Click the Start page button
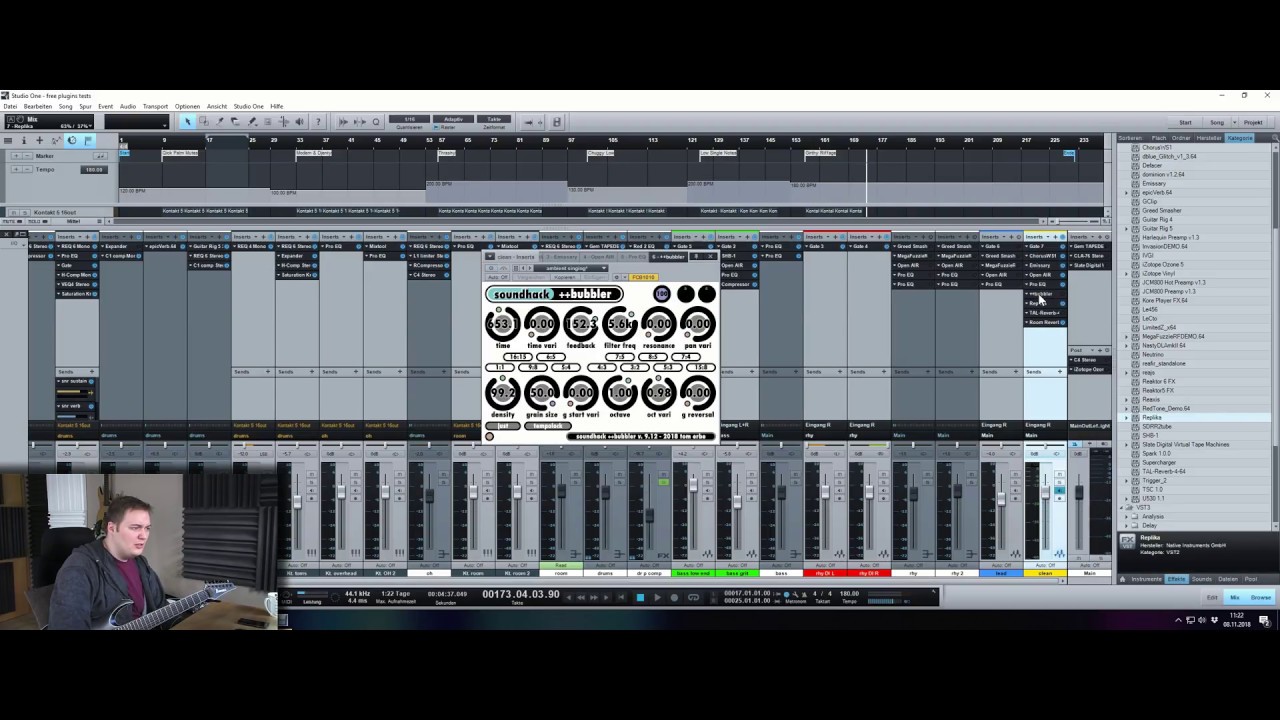Viewport: 1280px width, 720px height. [x=1185, y=122]
